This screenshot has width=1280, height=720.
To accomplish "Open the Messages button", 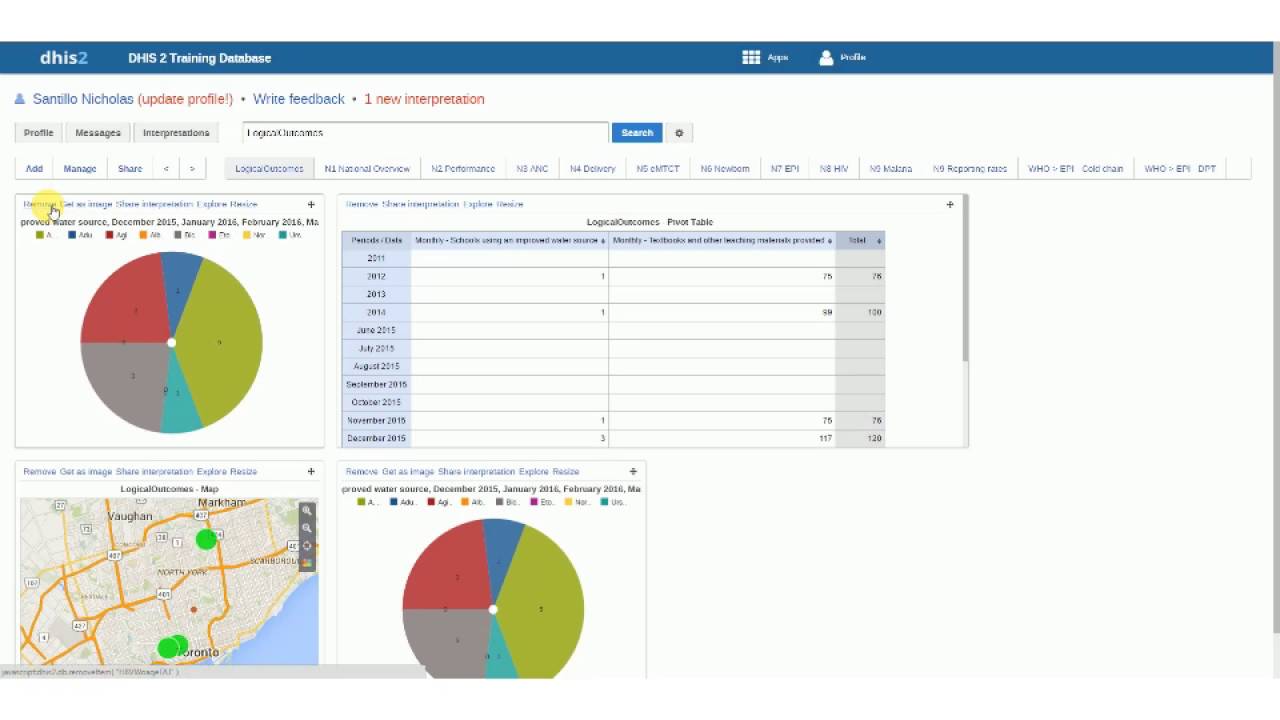I will click(x=98, y=132).
